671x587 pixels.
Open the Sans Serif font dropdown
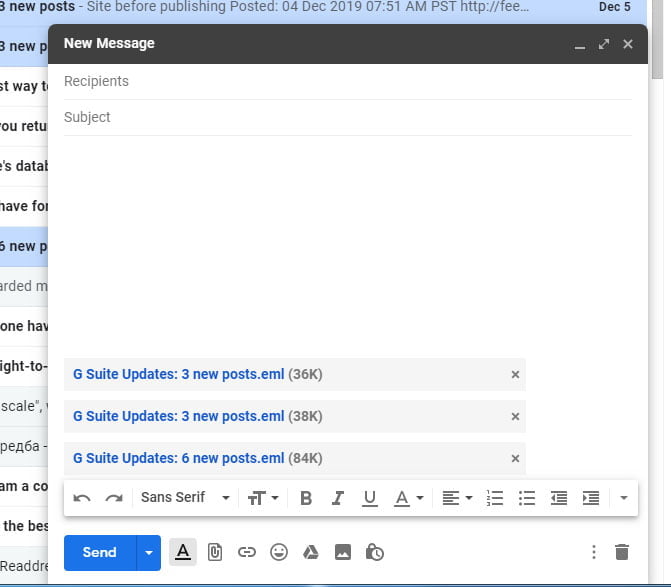click(185, 498)
